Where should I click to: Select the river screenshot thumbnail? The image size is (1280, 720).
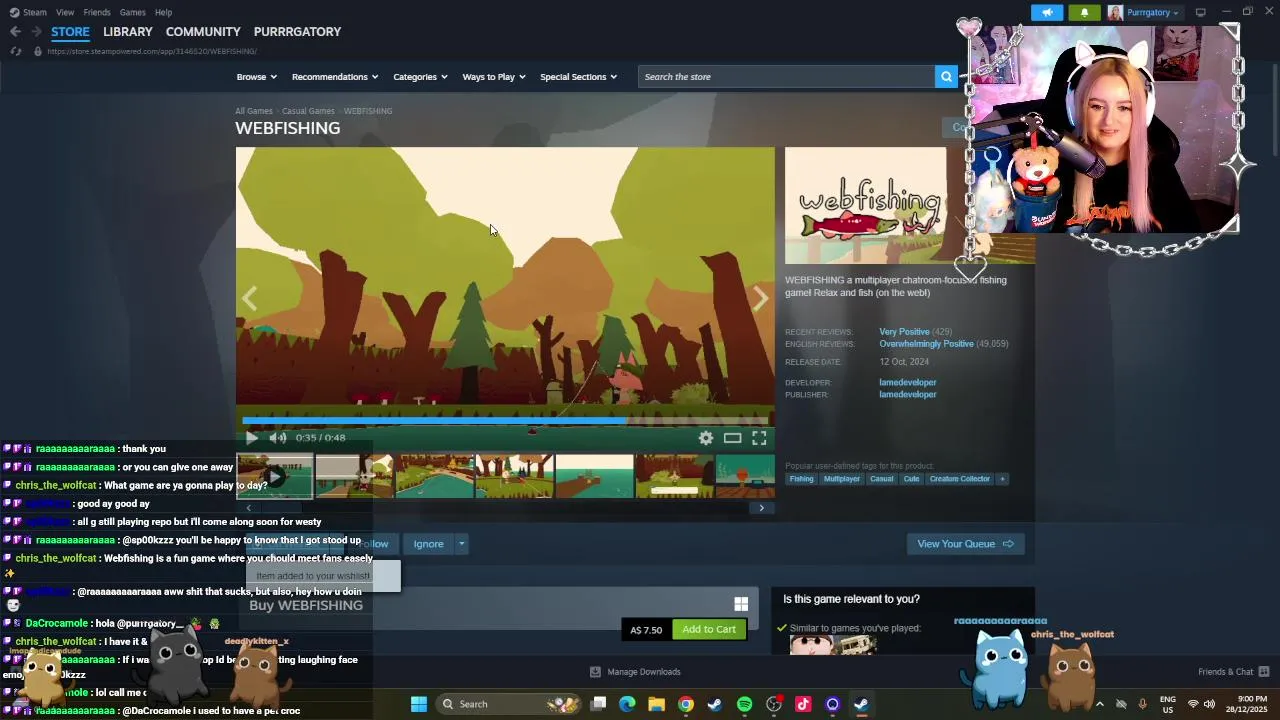point(435,476)
